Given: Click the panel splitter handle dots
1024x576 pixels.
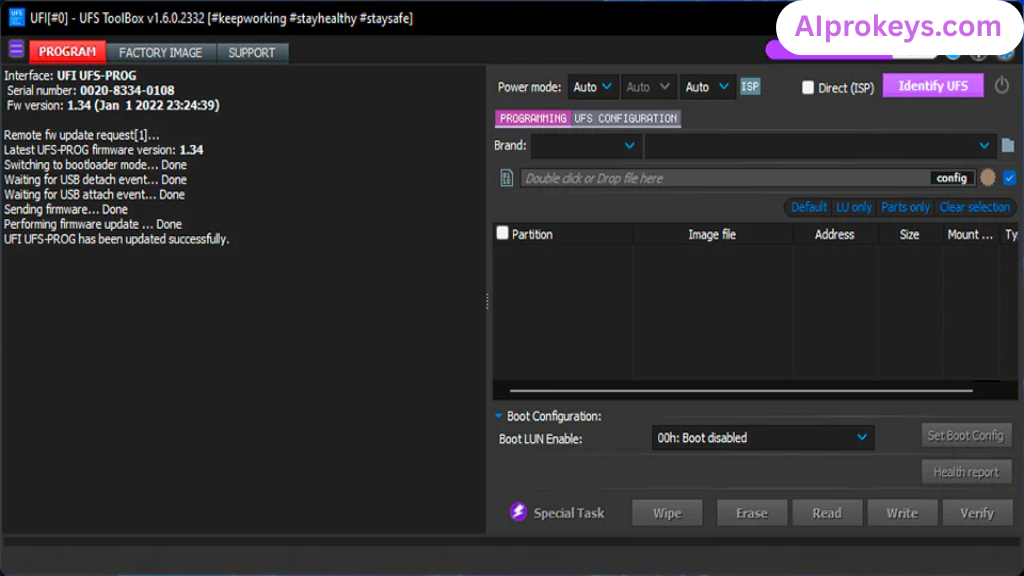Looking at the screenshot, I should click(487, 301).
